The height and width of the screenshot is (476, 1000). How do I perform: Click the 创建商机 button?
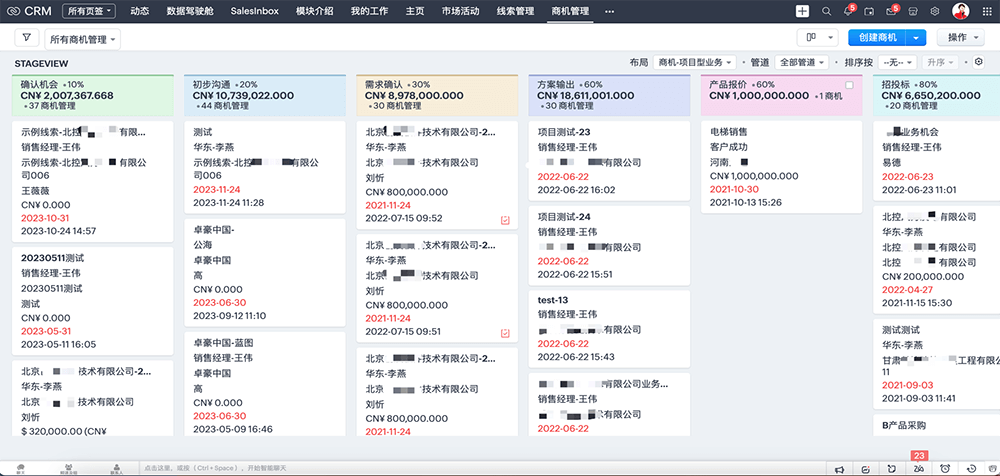[877, 38]
